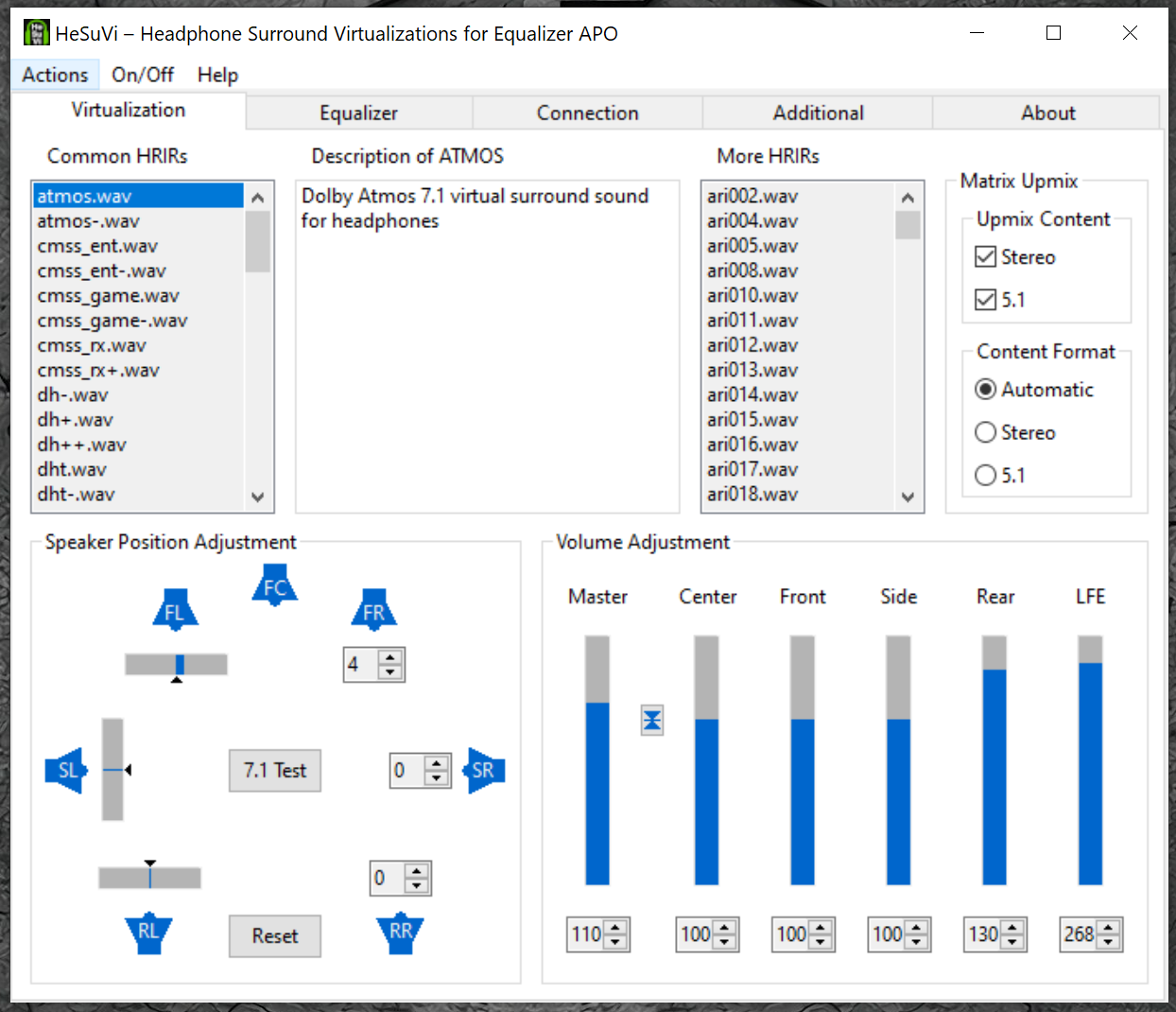Increase the rear speaker position stepper value
The height and width of the screenshot is (1012, 1176).
pos(417,871)
